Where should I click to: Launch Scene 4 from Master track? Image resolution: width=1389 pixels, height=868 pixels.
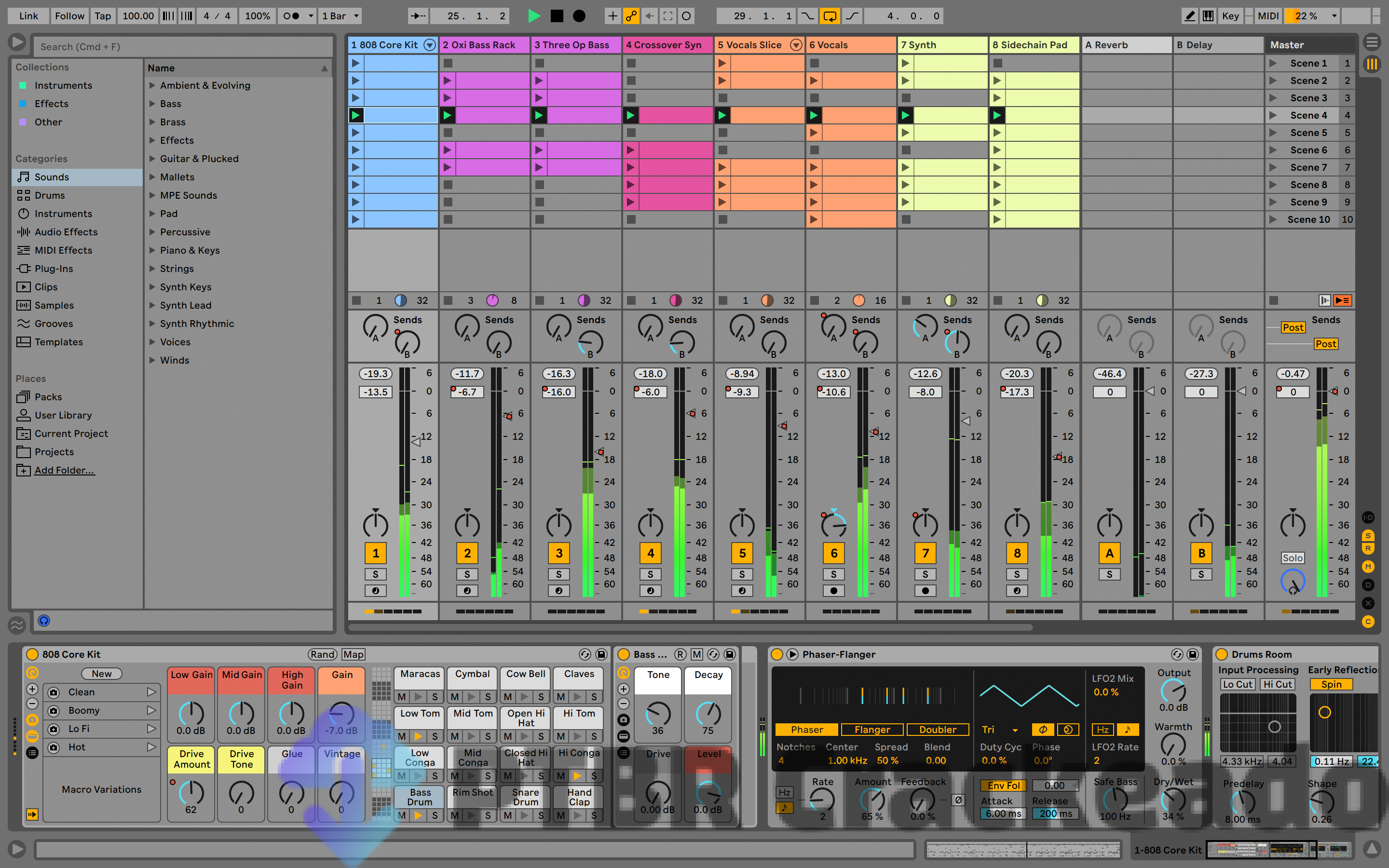click(x=1273, y=115)
